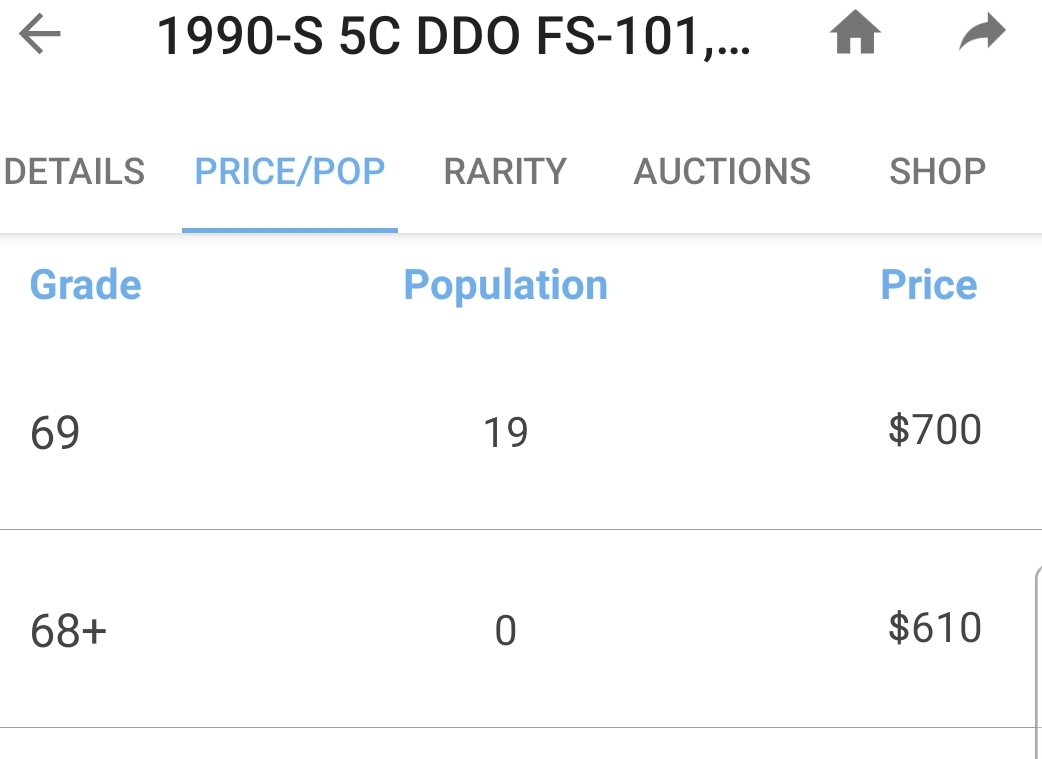Click the scrollbar handle at right edge
This screenshot has height=759, width=1042.
(x=1038, y=661)
